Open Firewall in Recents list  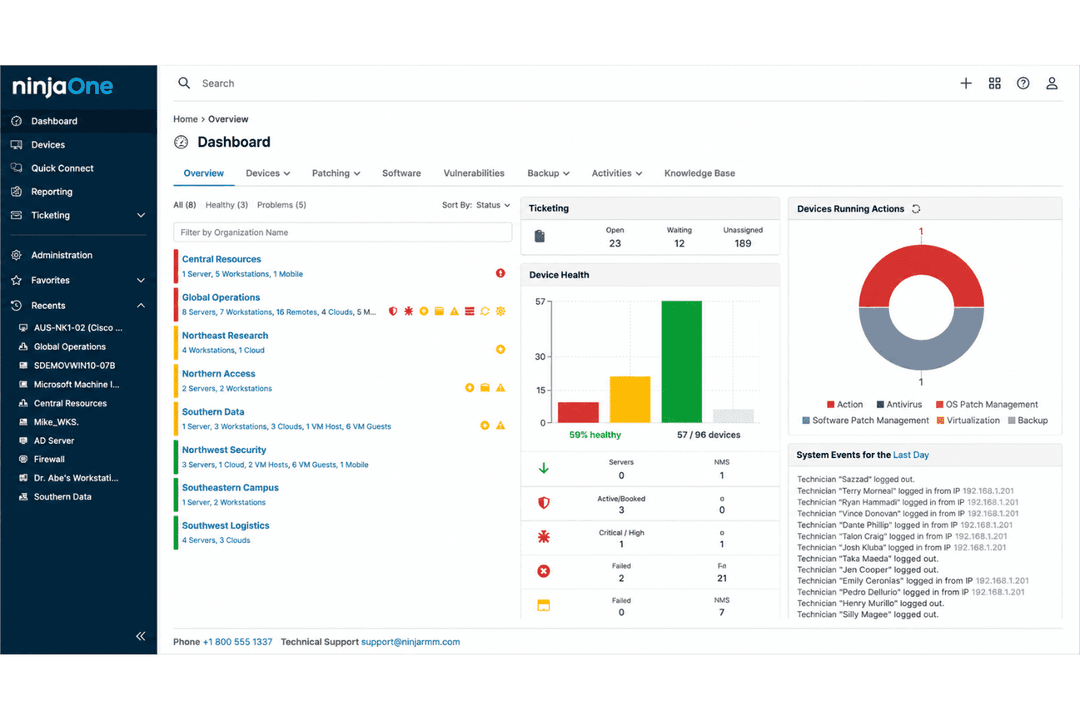click(x=49, y=460)
